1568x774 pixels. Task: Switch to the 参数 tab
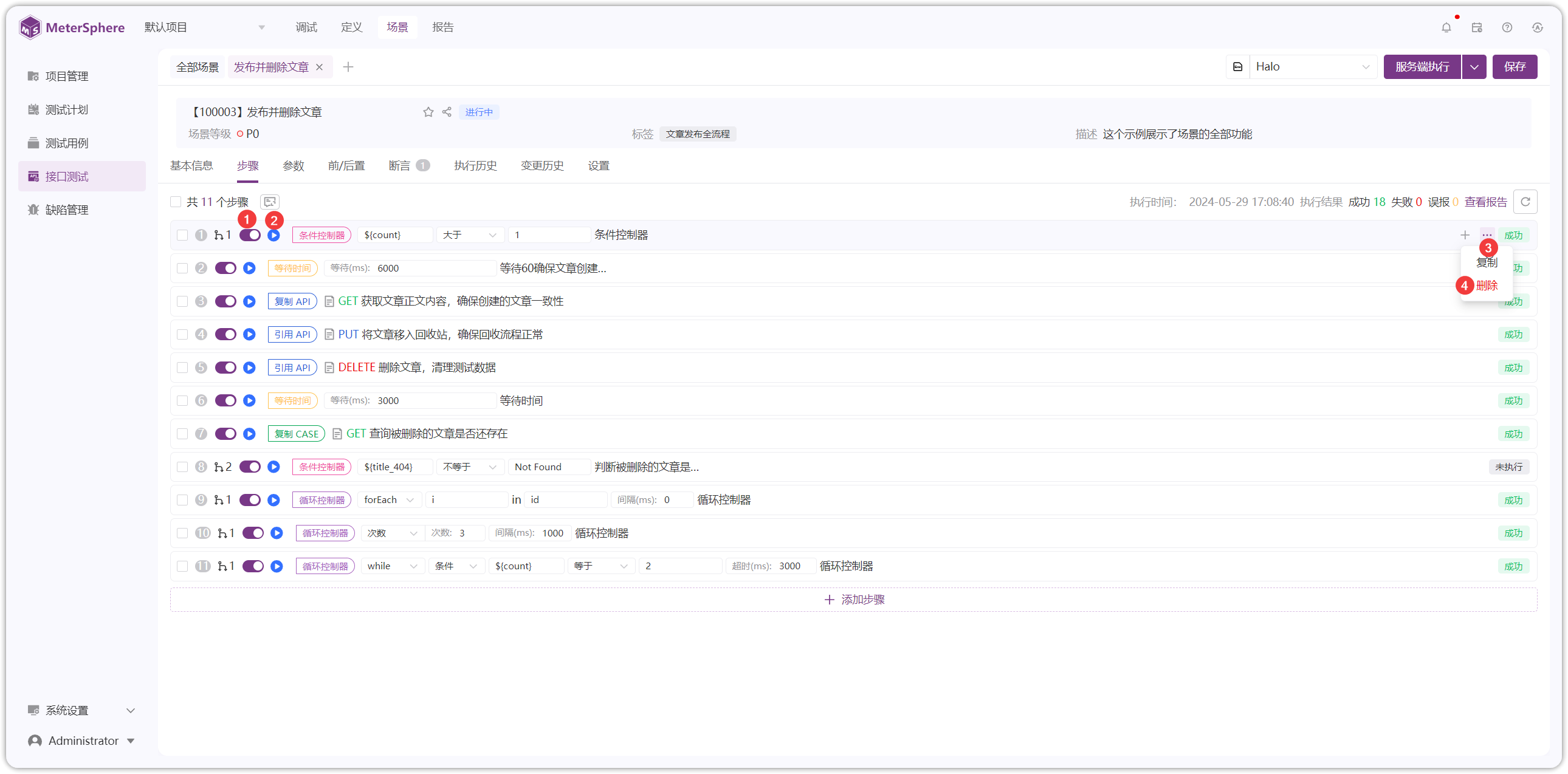click(293, 165)
